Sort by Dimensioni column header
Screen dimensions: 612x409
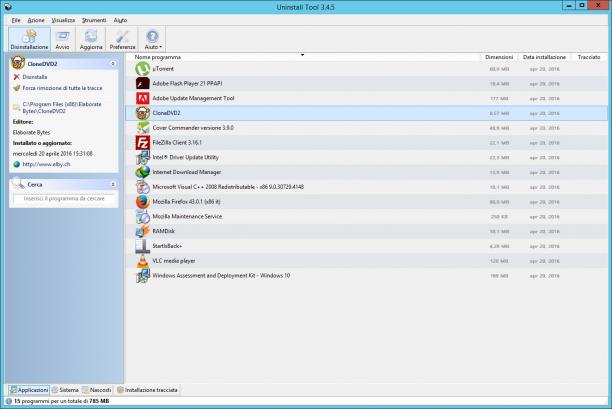pos(499,57)
